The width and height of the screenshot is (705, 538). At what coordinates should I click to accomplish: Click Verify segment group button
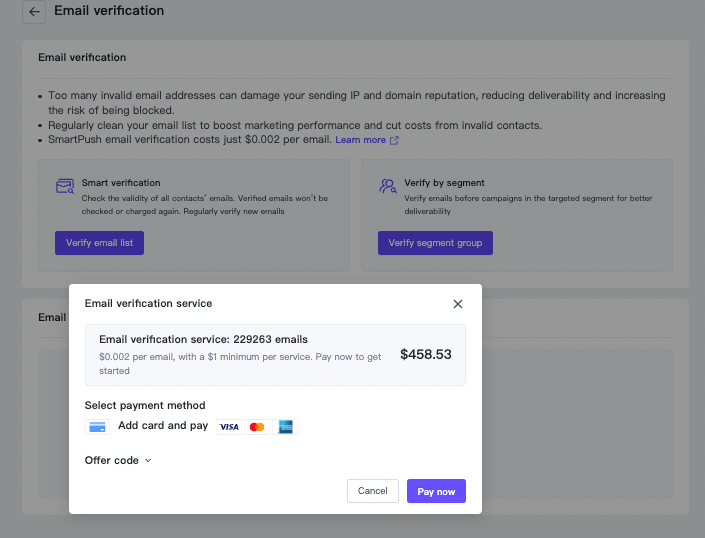coord(435,243)
